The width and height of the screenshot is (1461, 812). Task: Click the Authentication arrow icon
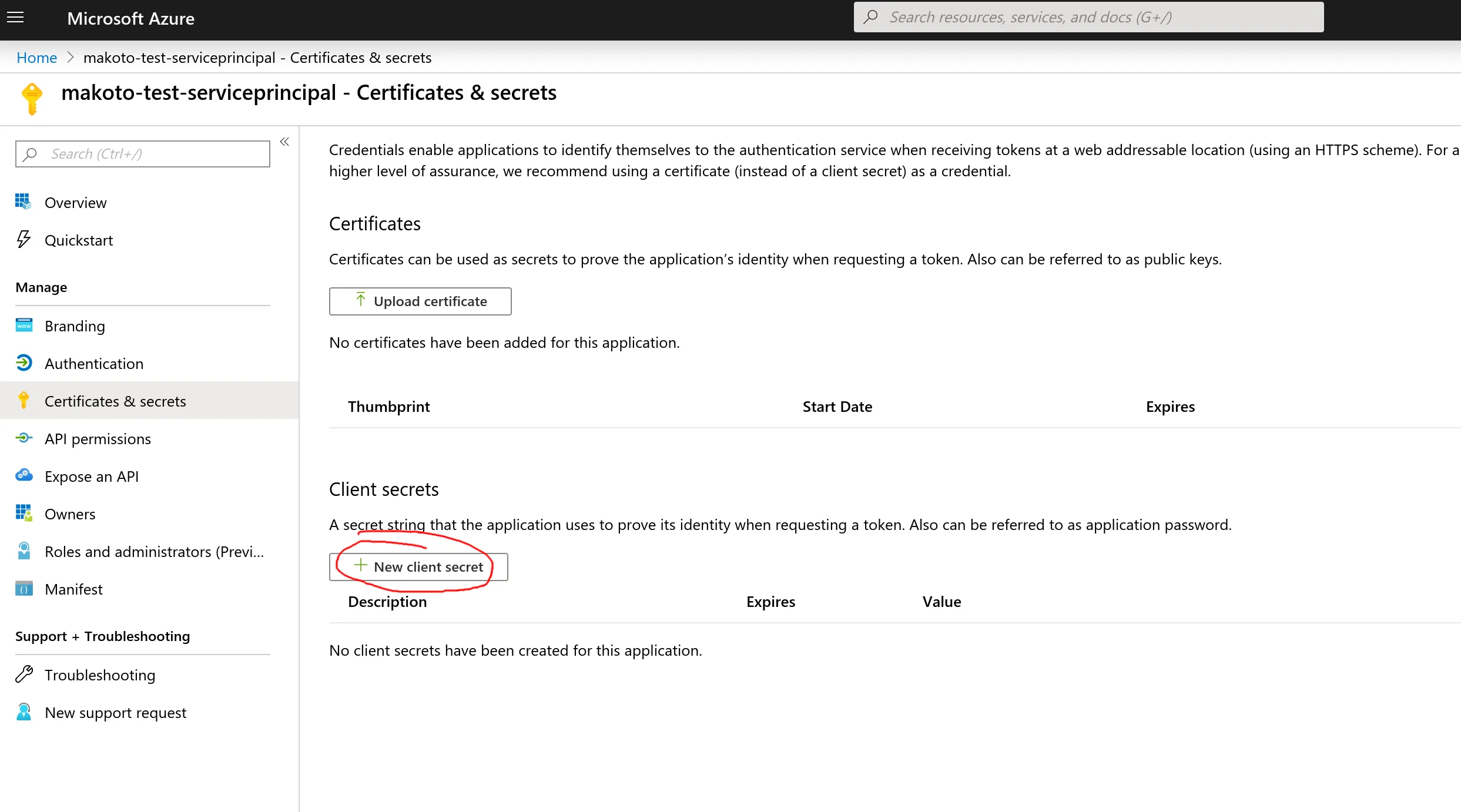(x=24, y=363)
